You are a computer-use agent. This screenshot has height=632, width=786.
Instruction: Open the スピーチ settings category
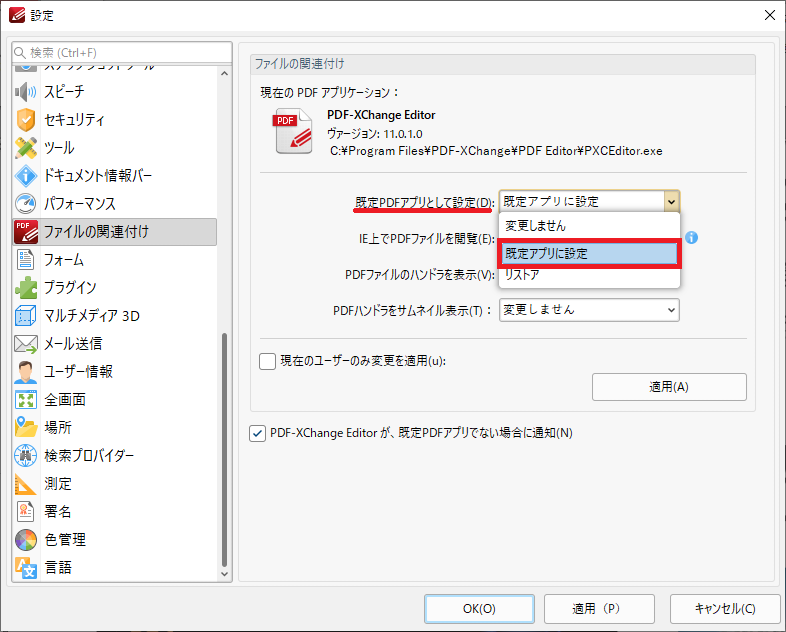tap(115, 92)
